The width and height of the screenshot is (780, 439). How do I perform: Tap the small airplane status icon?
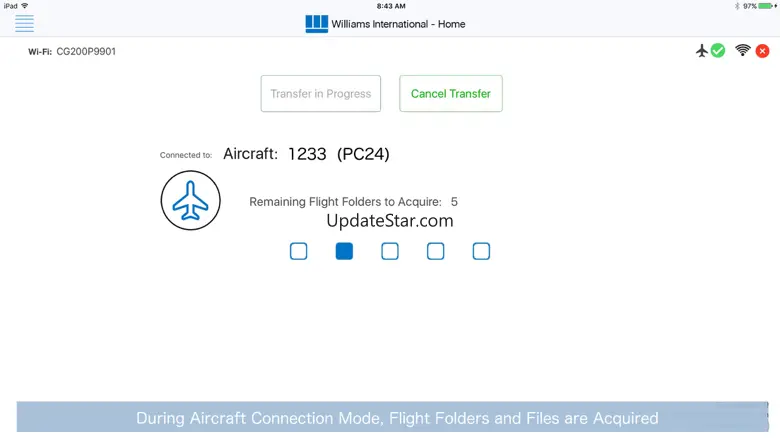pos(702,51)
